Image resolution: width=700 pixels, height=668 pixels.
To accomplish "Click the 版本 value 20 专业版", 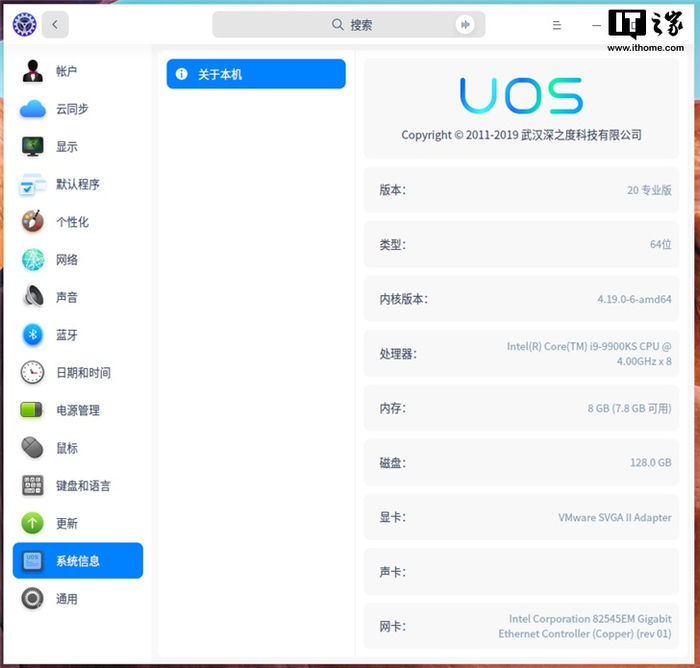I will pyautogui.click(x=649, y=190).
